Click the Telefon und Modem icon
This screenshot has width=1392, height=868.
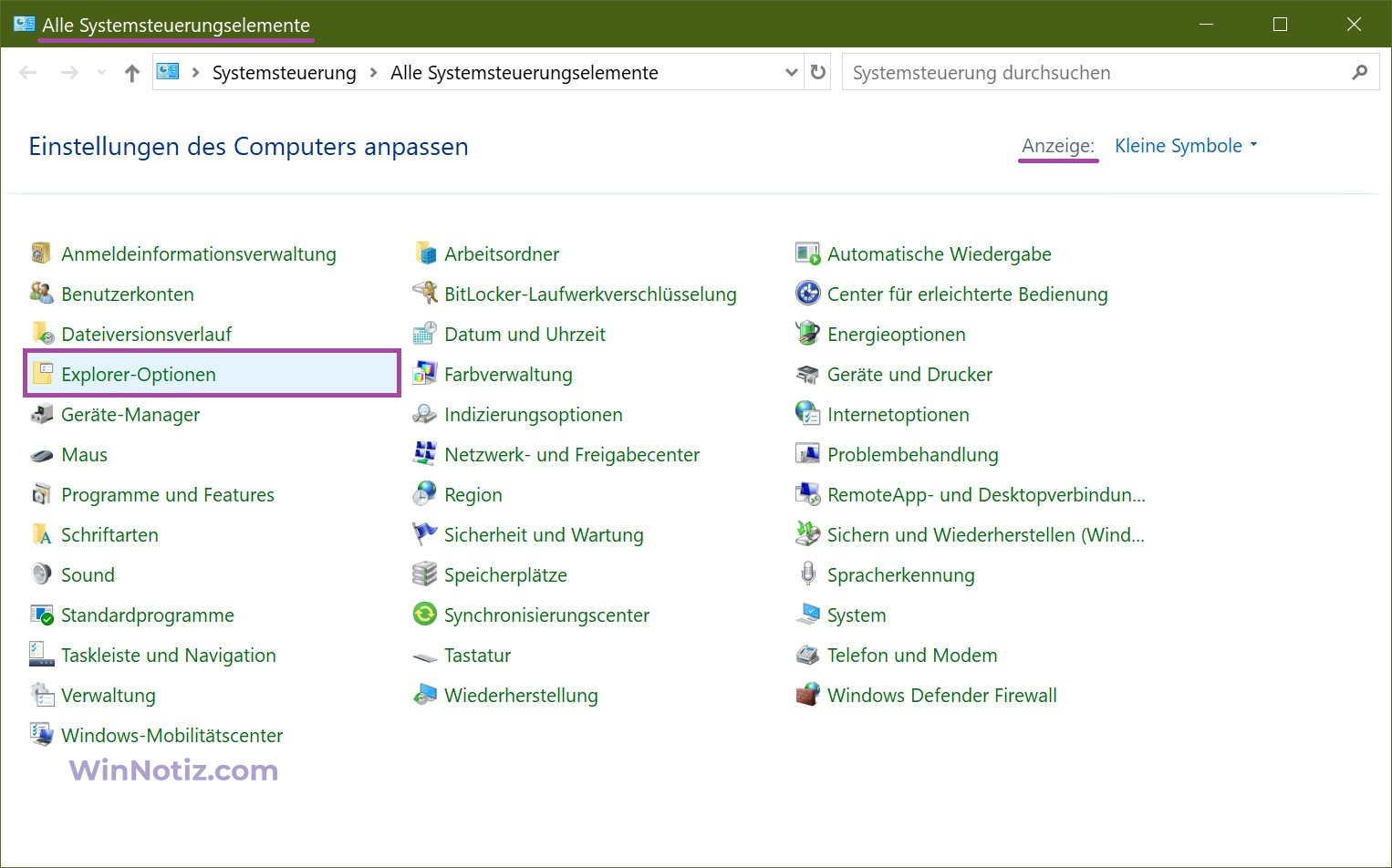[x=807, y=656]
